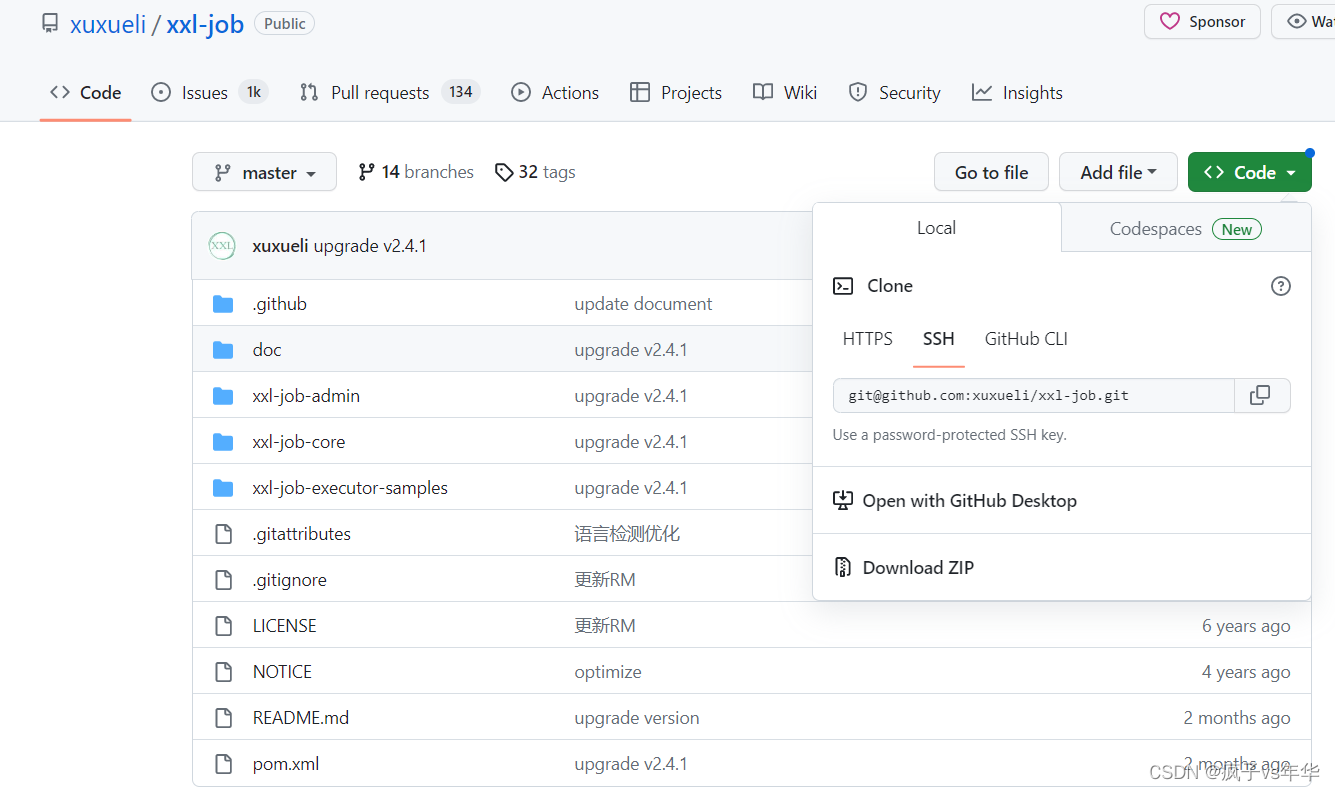This screenshot has width=1335, height=791.
Task: Open the README.md file link
Action: 300,718
